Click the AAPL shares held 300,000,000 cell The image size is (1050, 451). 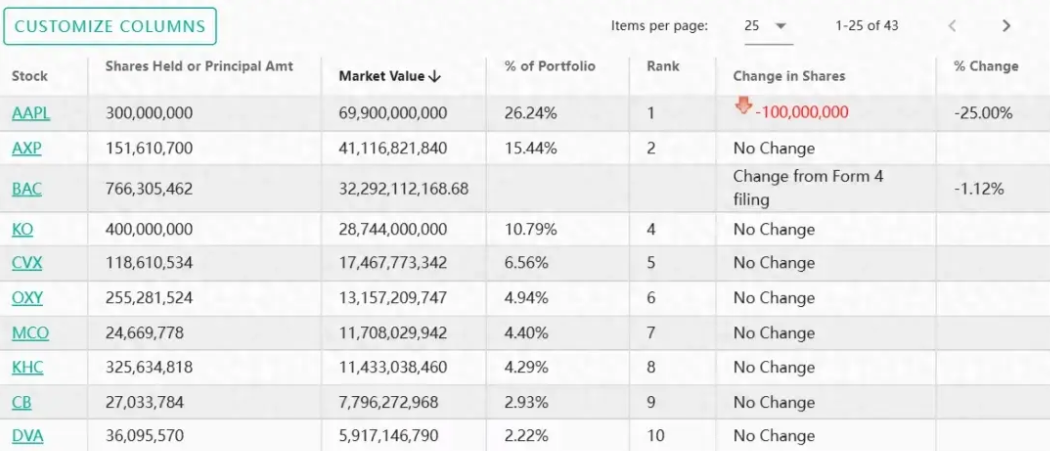[149, 113]
